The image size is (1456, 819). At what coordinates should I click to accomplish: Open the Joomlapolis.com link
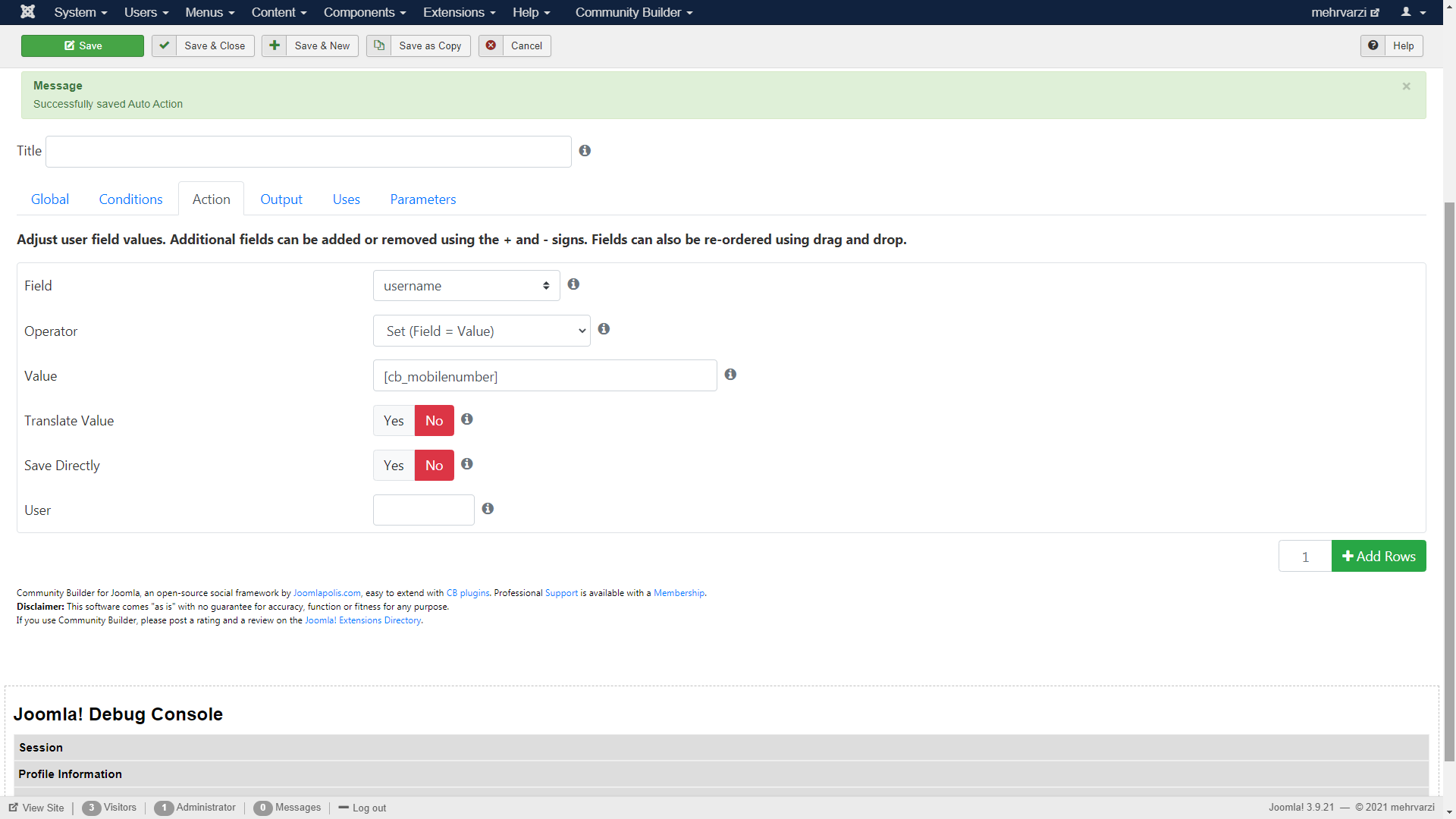pos(327,593)
